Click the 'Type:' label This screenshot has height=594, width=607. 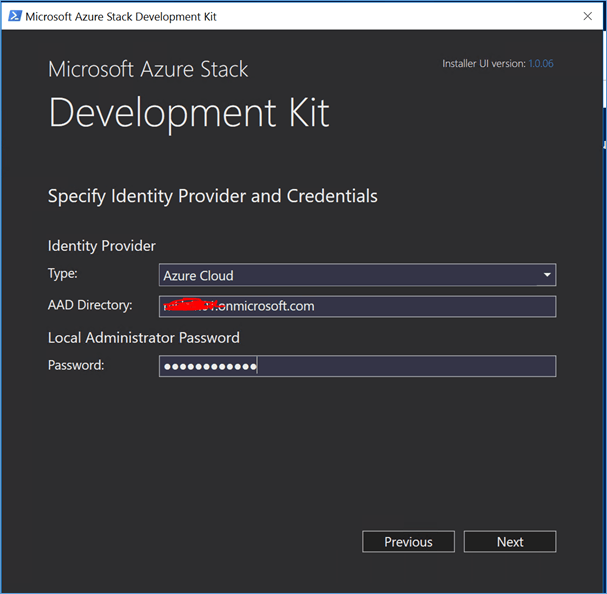point(62,273)
